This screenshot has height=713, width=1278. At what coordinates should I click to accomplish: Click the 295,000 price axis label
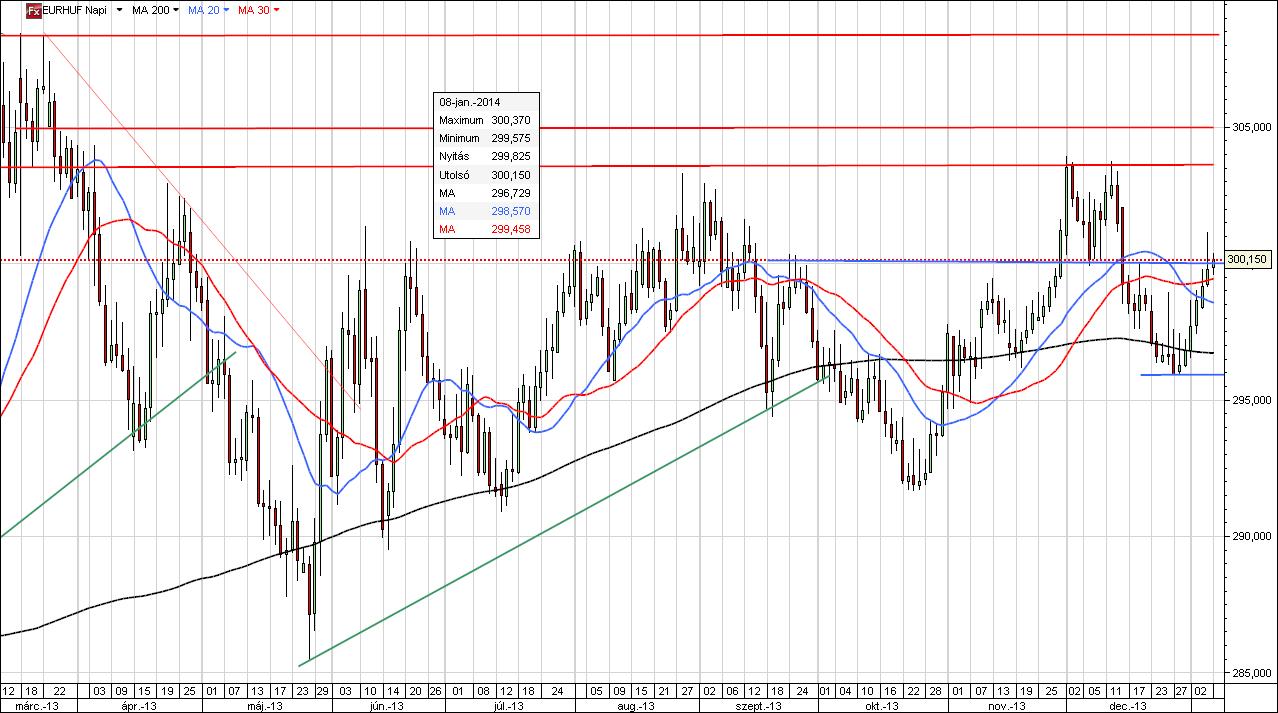coord(1251,400)
